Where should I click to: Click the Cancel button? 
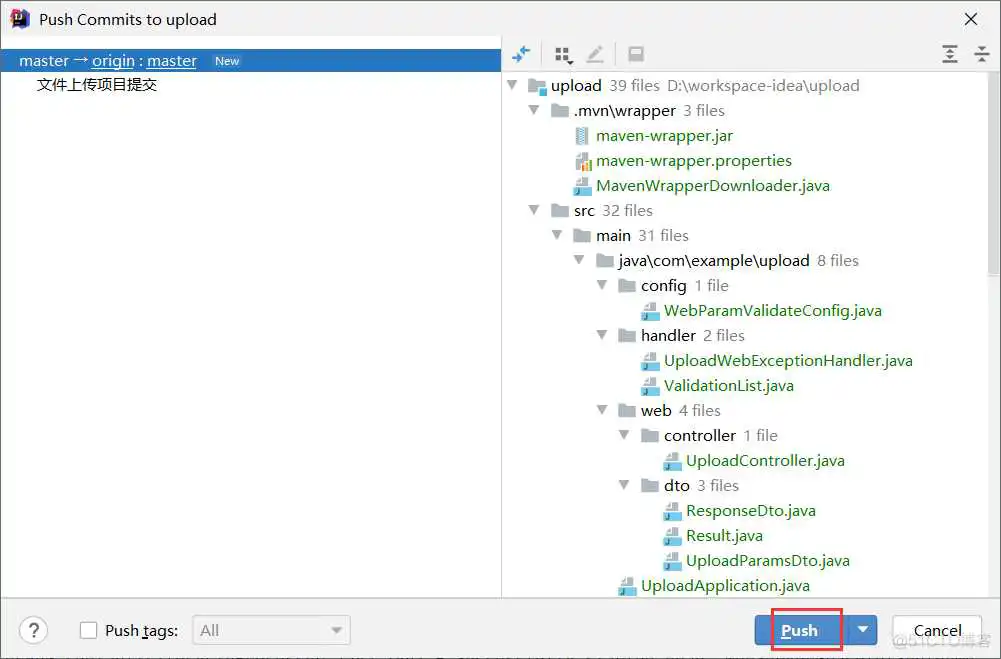[x=937, y=630]
